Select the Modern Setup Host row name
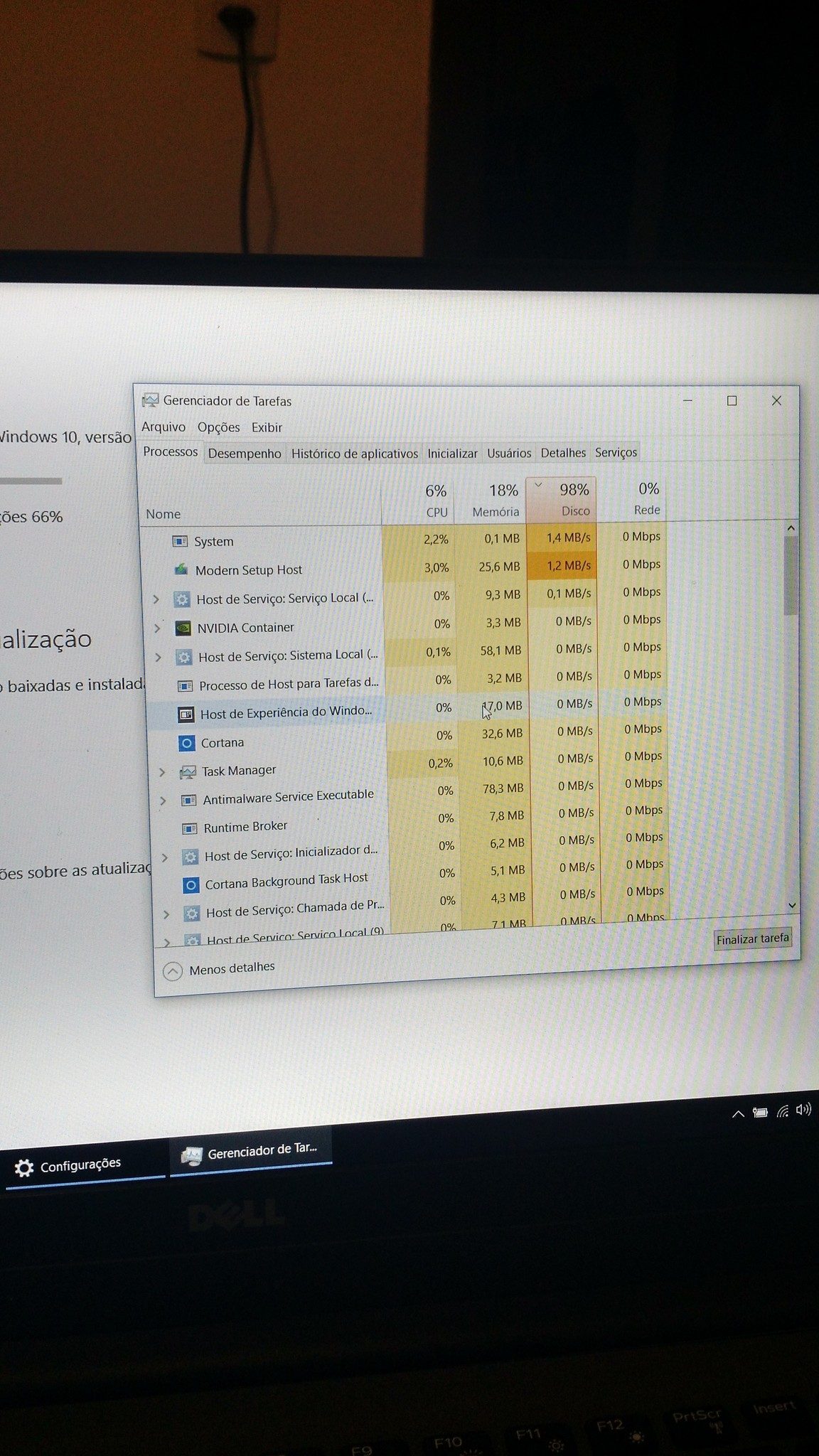This screenshot has width=819, height=1456. pyautogui.click(x=249, y=570)
